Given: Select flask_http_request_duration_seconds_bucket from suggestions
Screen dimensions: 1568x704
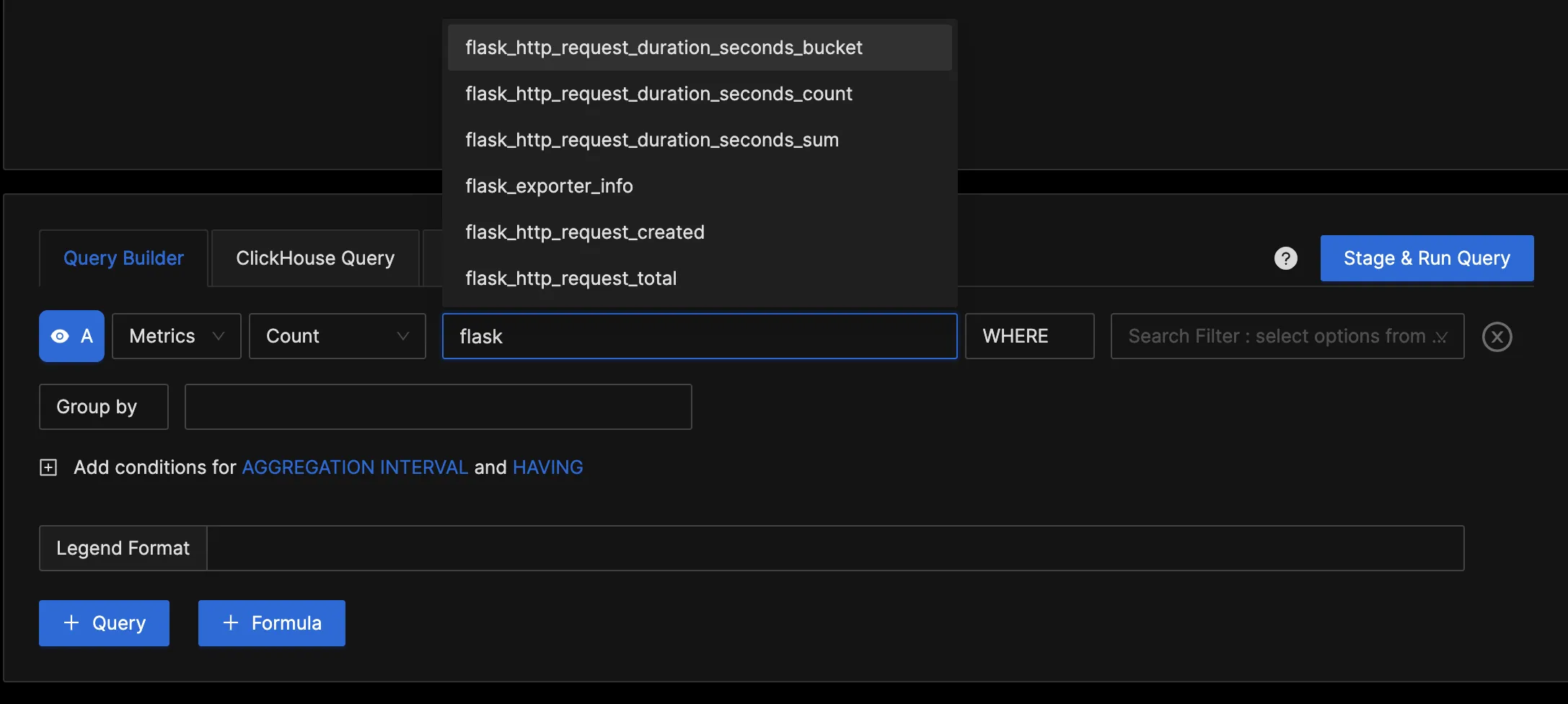Looking at the screenshot, I should [x=700, y=48].
